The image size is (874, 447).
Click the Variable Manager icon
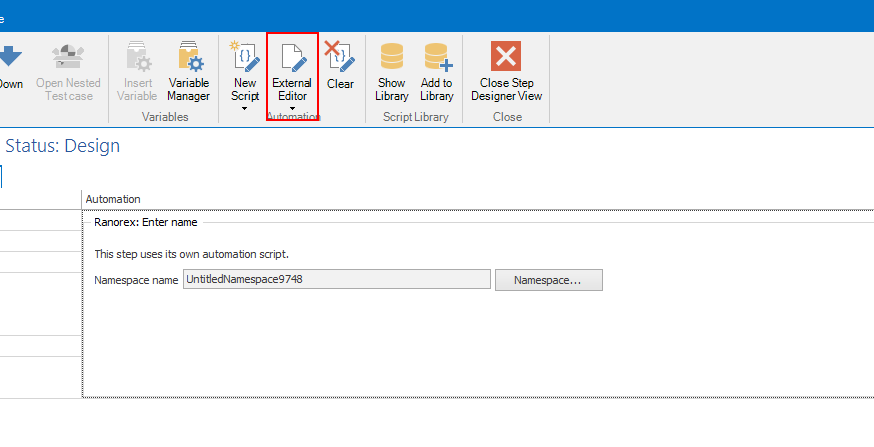[x=188, y=58]
